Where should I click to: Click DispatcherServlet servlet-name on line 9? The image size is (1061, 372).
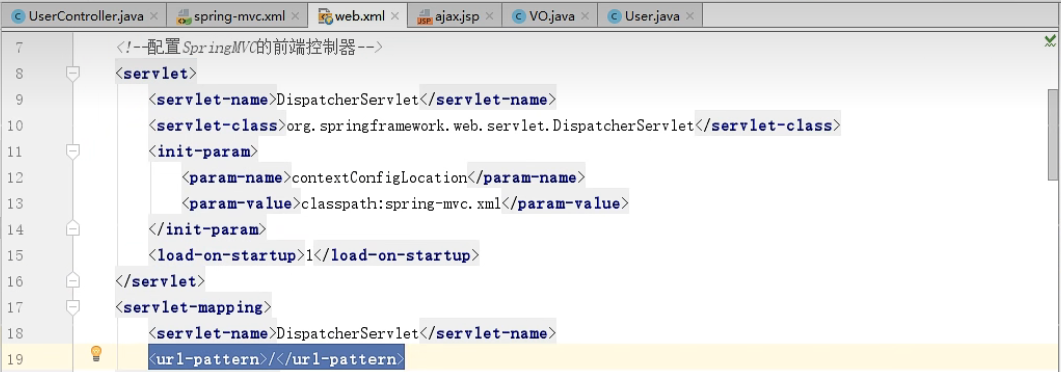pyautogui.click(x=348, y=99)
